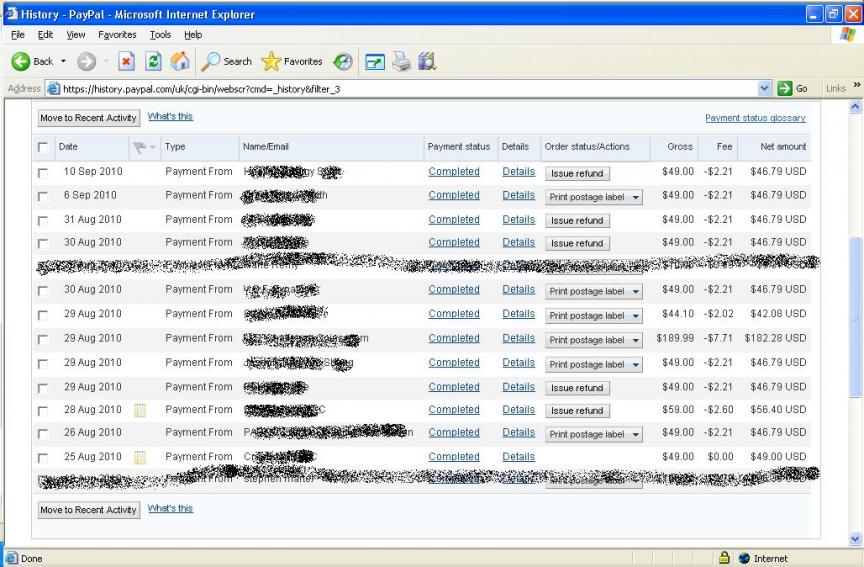Image resolution: width=864 pixels, height=567 pixels.
Task: Click the Date column header
Action: [68, 147]
